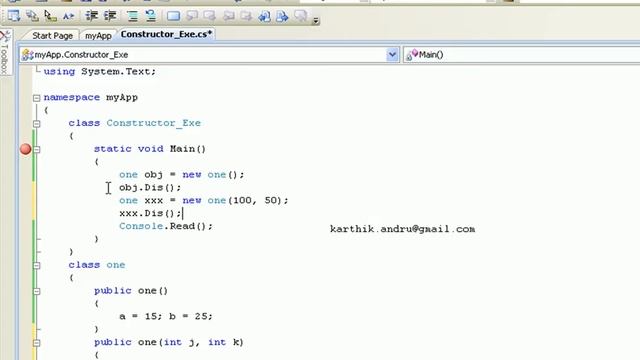Move to previous bookmark in current document
The width and height of the screenshot is (640, 360).
coord(264,16)
